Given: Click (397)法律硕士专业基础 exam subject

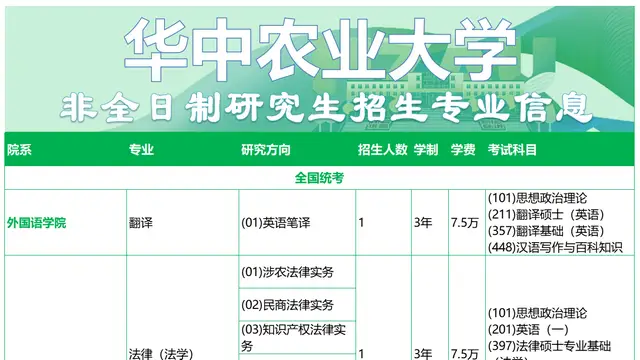Looking at the screenshot, I should point(549,346).
